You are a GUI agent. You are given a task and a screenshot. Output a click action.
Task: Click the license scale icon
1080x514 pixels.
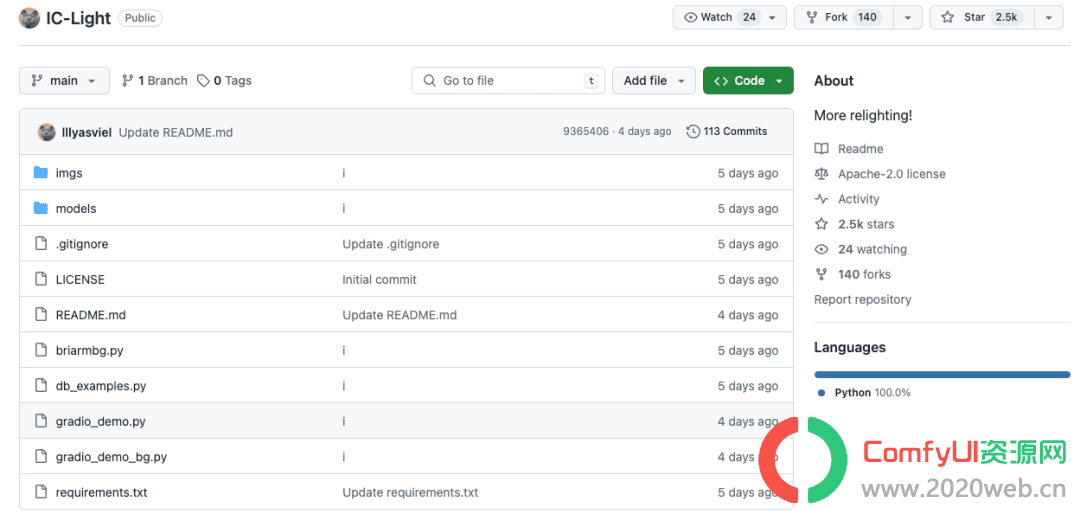point(821,174)
